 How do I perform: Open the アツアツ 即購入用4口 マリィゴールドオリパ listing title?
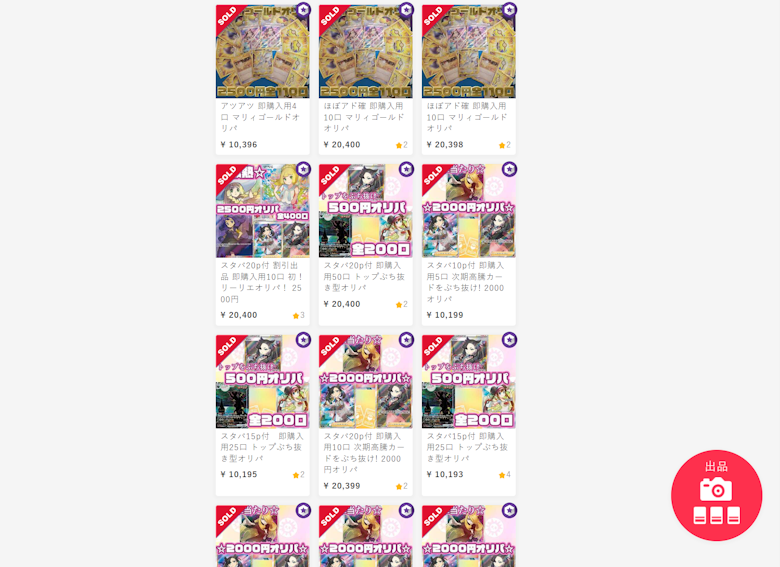(x=261, y=117)
